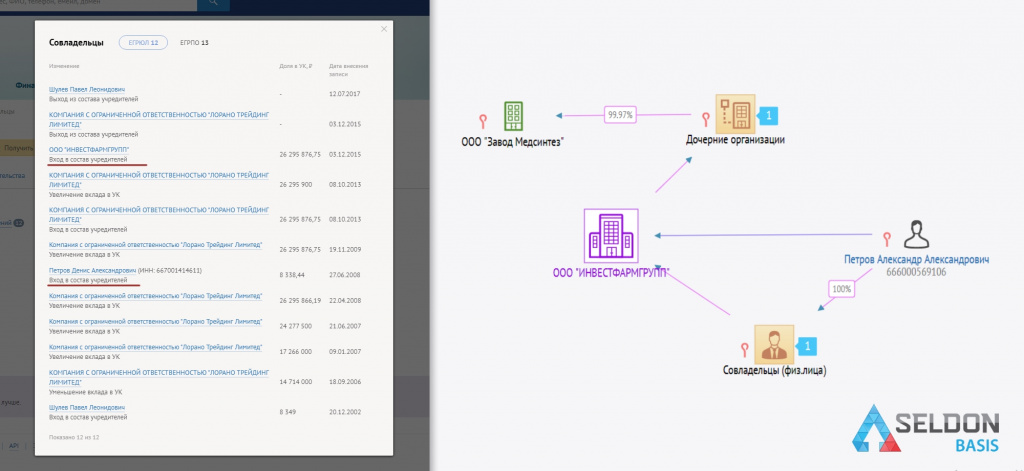The height and width of the screenshot is (471, 1024).
Task: Open the API link in the page footer
Action: (x=14, y=446)
